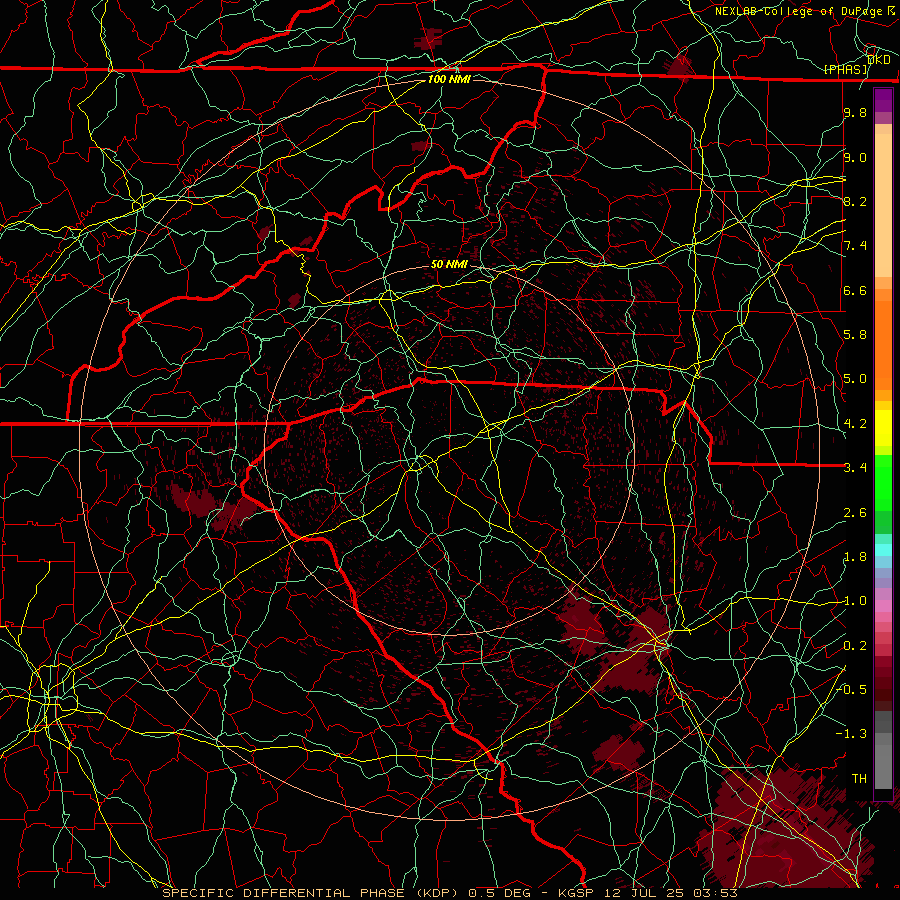Image resolution: width=900 pixels, height=900 pixels.
Task: Select the 0.2 value on the color scale
Action: tap(855, 645)
